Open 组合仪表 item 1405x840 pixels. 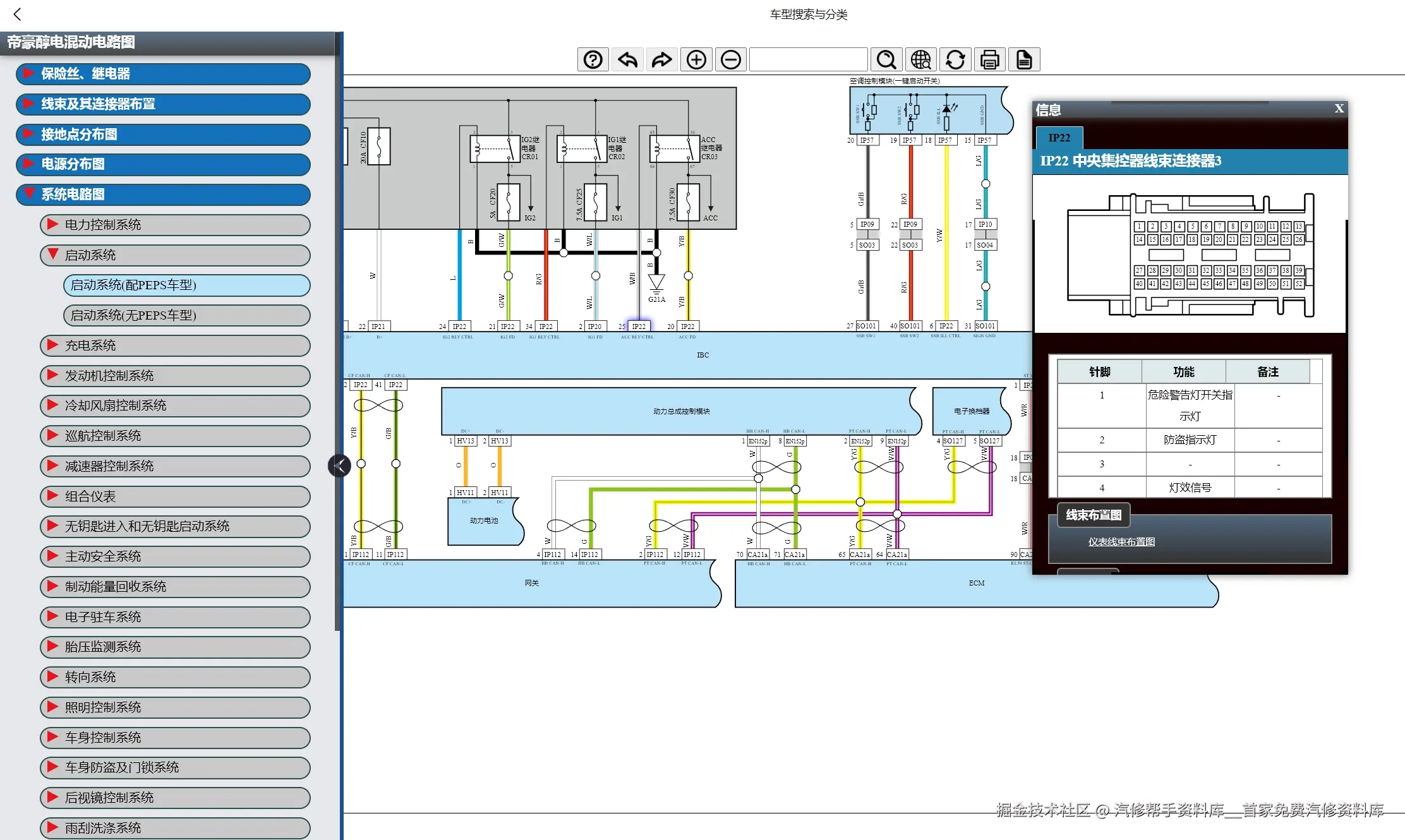[175, 496]
